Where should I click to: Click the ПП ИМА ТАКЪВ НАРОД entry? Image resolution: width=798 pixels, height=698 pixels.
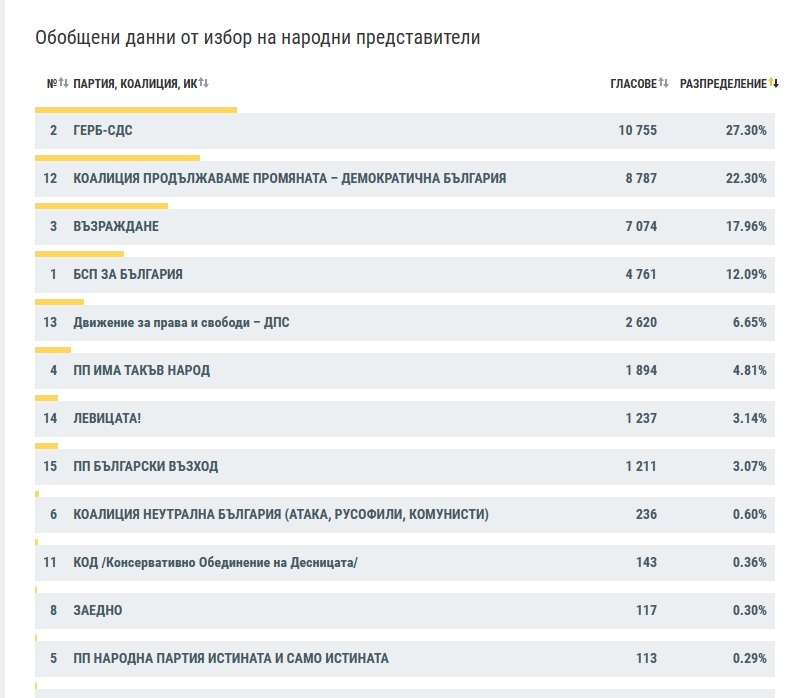(141, 371)
